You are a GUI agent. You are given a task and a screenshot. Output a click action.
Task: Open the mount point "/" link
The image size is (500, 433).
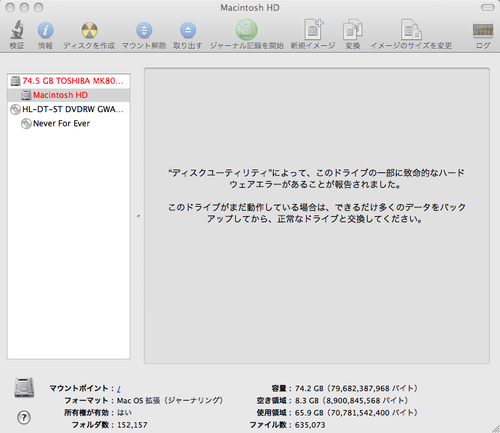119,389
